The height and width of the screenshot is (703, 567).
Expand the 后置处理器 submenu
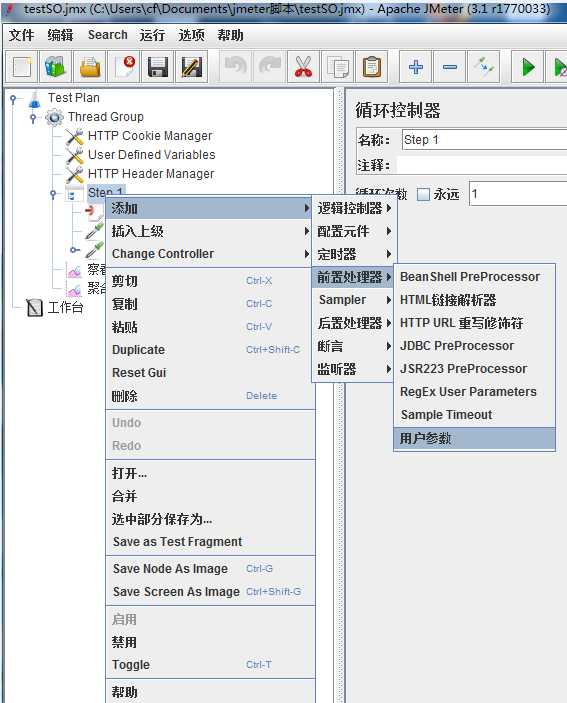coord(355,323)
